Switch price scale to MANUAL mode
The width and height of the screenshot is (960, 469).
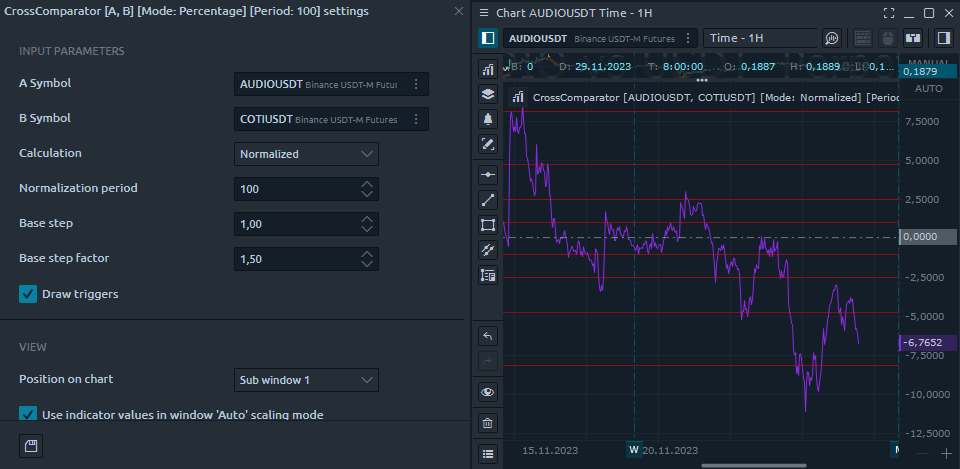(928, 62)
